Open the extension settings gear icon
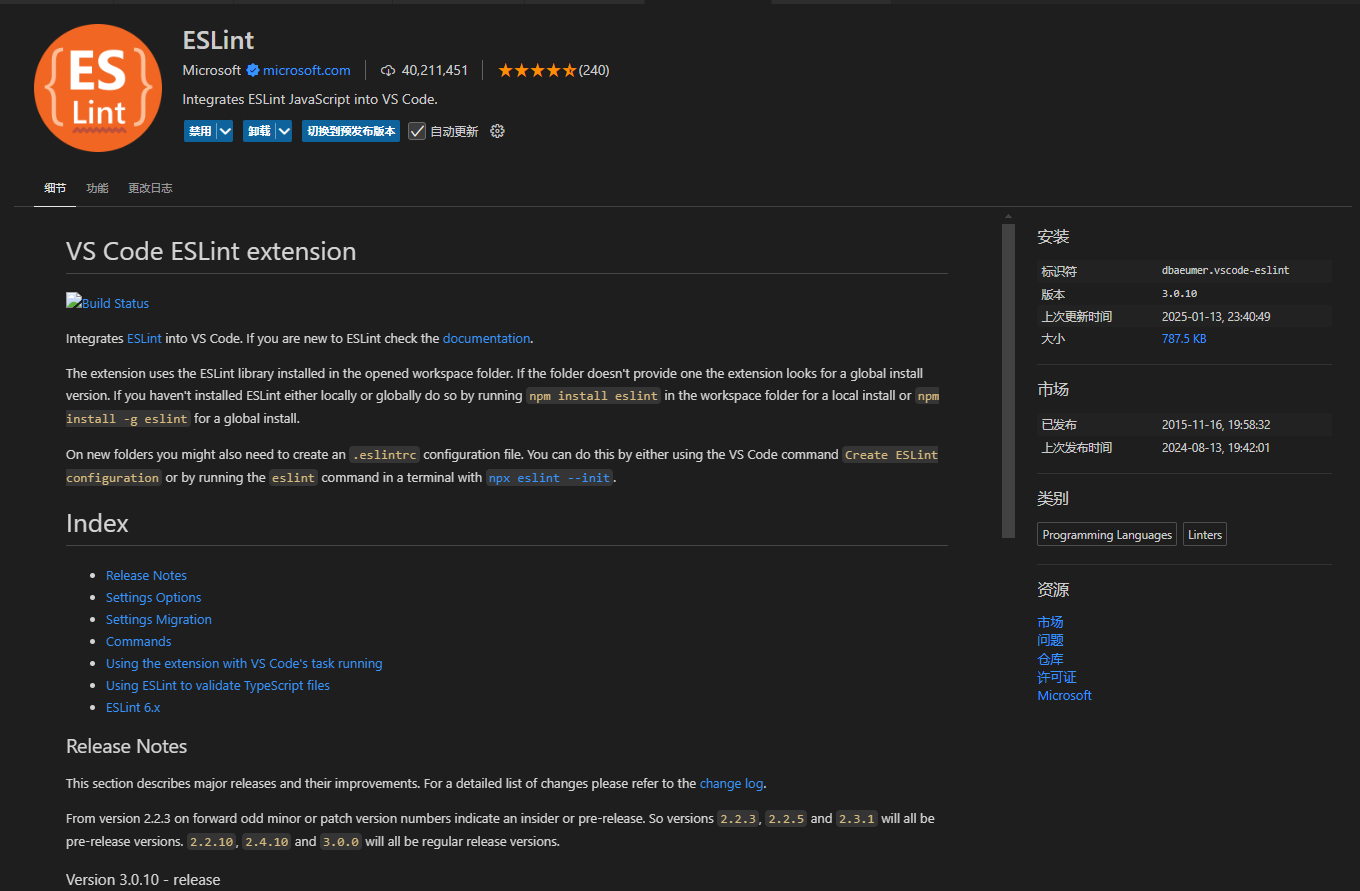 [497, 131]
